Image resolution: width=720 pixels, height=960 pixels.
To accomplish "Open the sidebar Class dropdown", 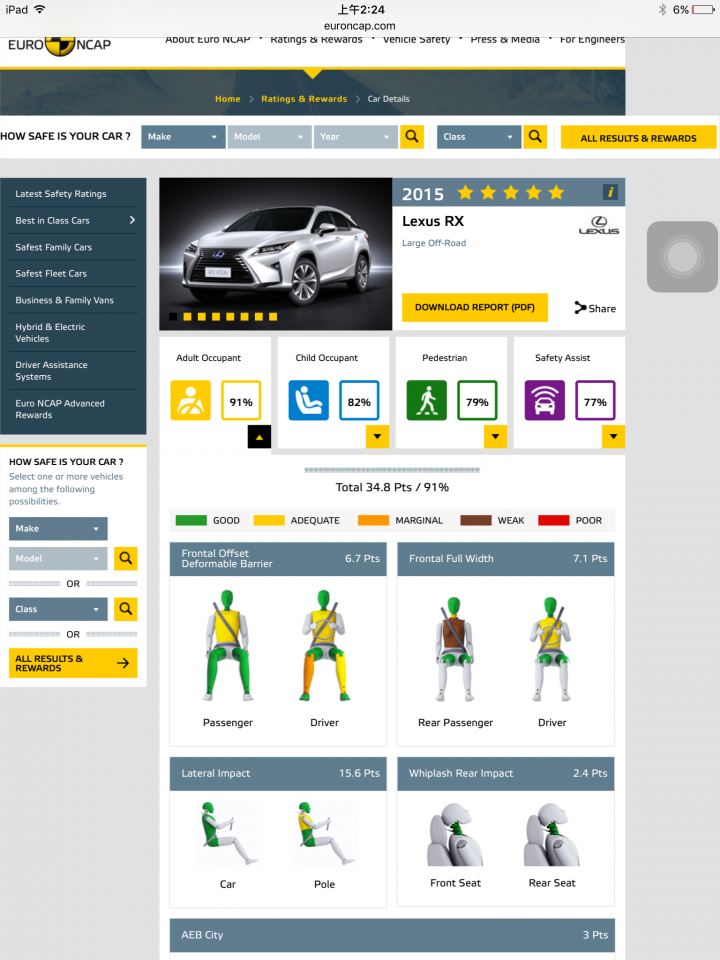I will (58, 609).
